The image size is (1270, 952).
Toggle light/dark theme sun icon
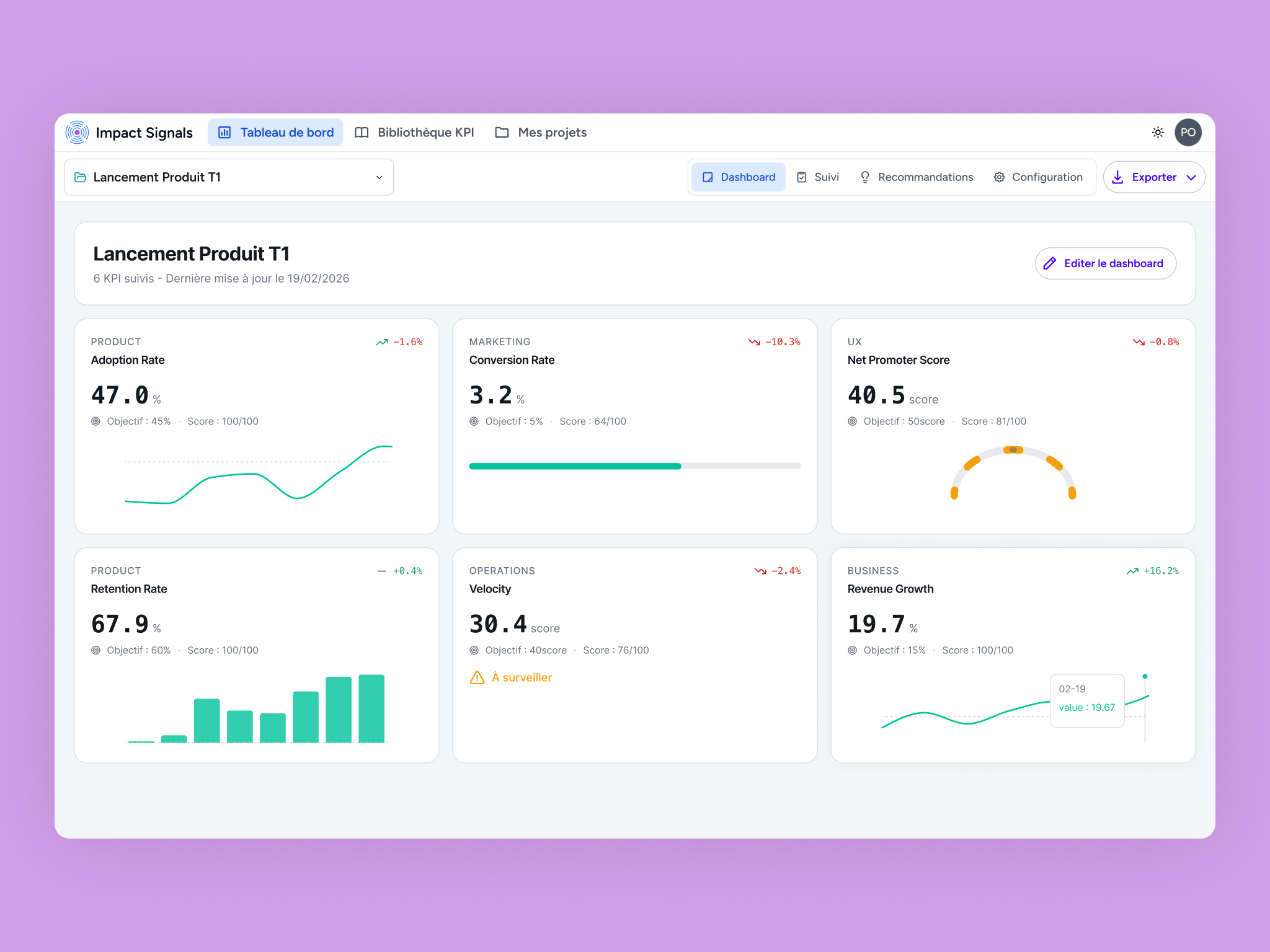1158,133
